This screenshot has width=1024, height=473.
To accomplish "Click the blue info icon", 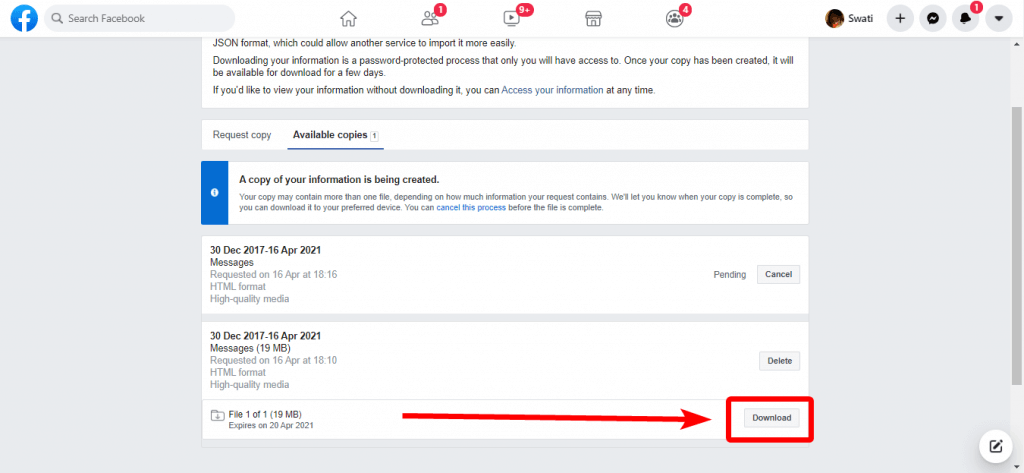I will click(x=214, y=193).
